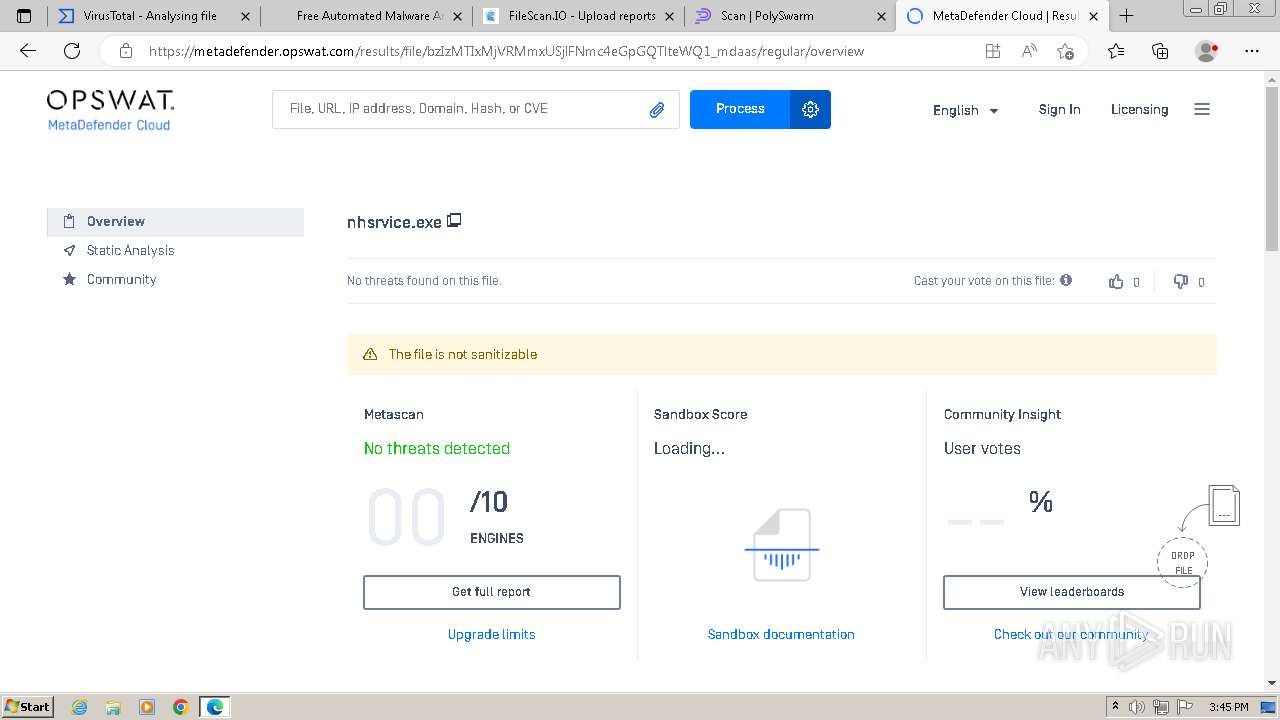
Task: Open a new browser tab
Action: pyautogui.click(x=1126, y=15)
